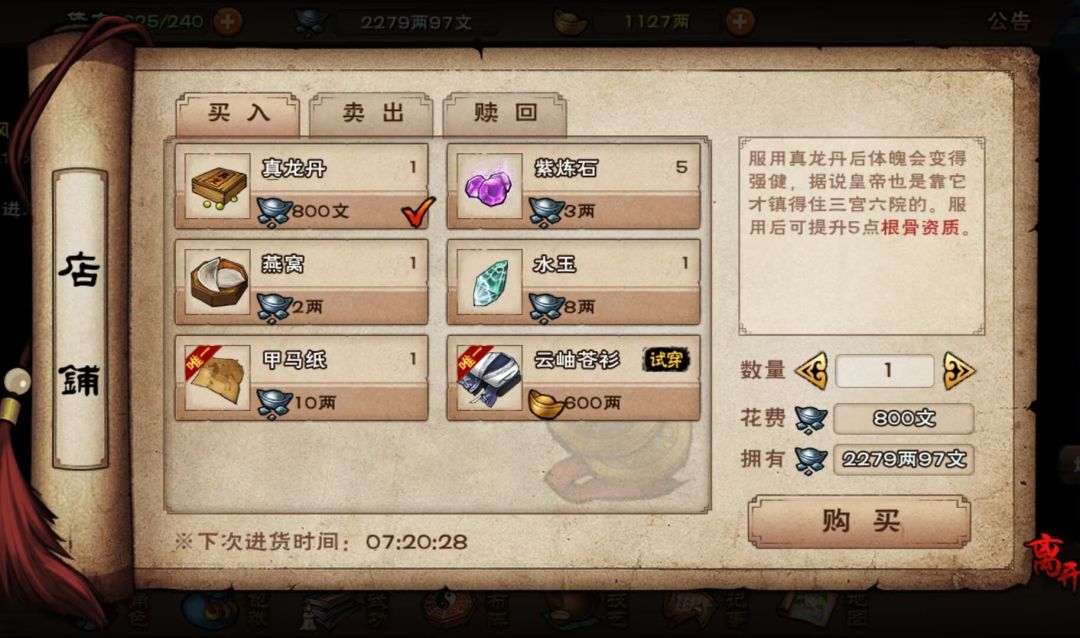Decrease quantity with left arrow
1080x638 pixels.
[811, 371]
